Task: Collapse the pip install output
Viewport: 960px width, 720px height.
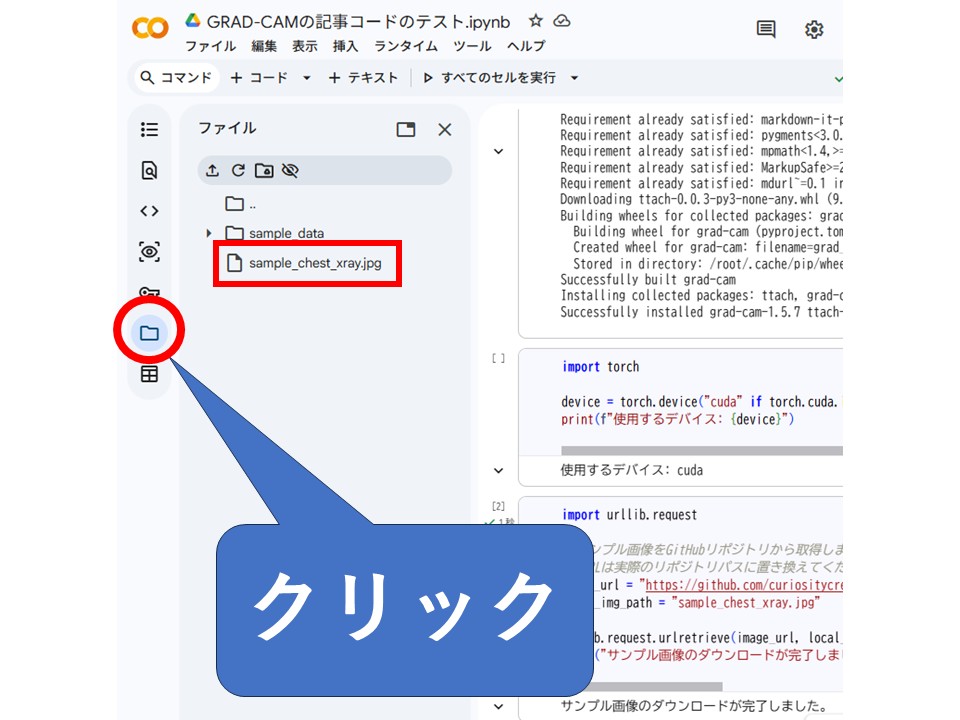Action: pos(499,151)
